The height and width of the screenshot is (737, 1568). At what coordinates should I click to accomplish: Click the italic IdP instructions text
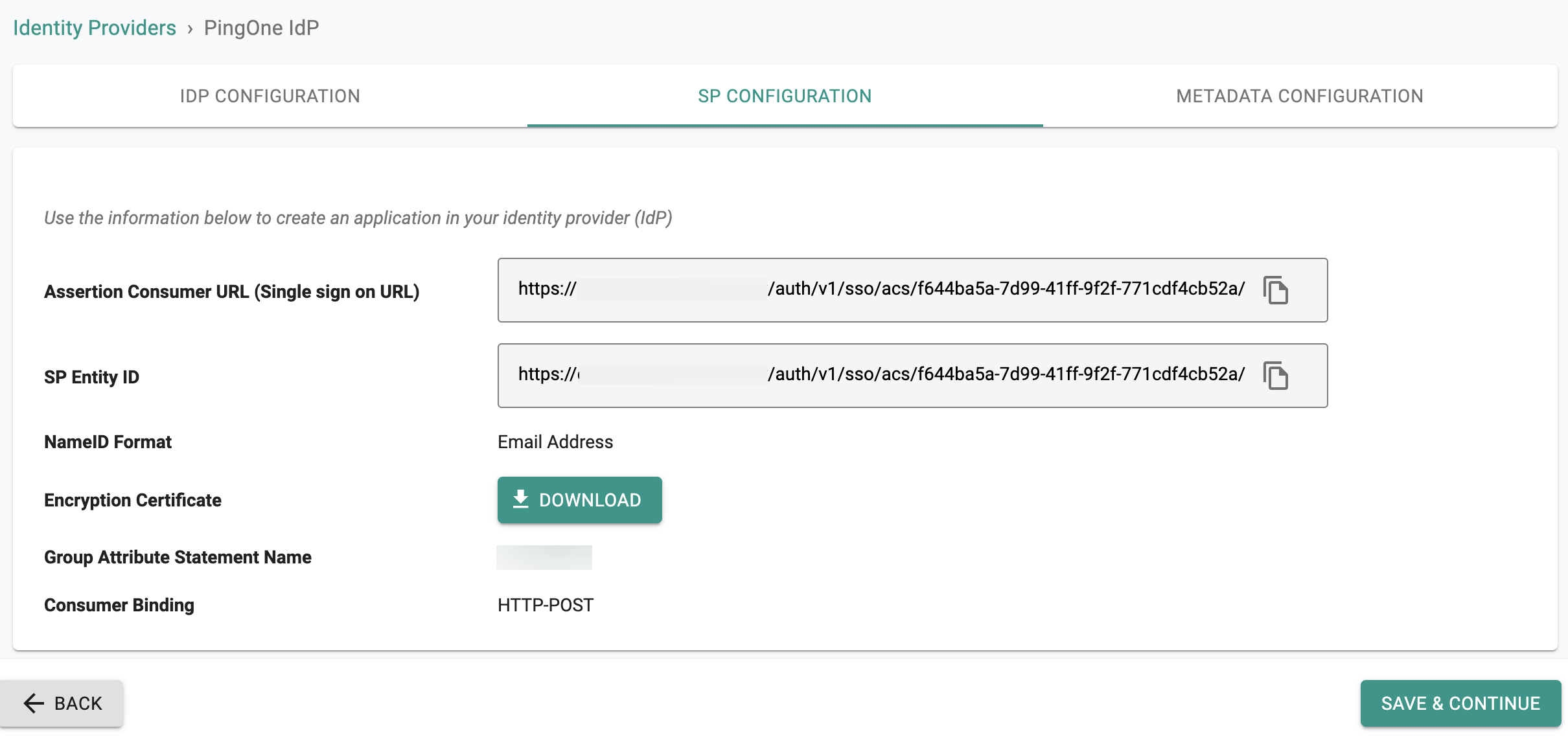click(358, 218)
